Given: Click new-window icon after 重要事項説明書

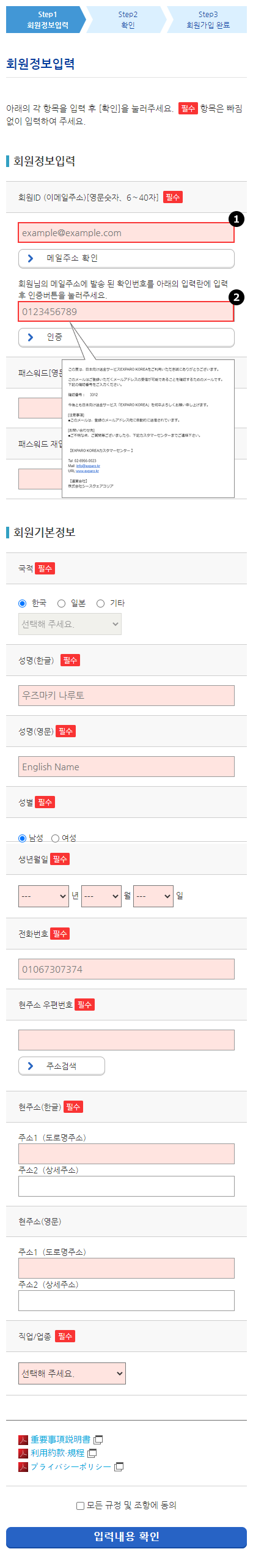Looking at the screenshot, I should (98, 1440).
